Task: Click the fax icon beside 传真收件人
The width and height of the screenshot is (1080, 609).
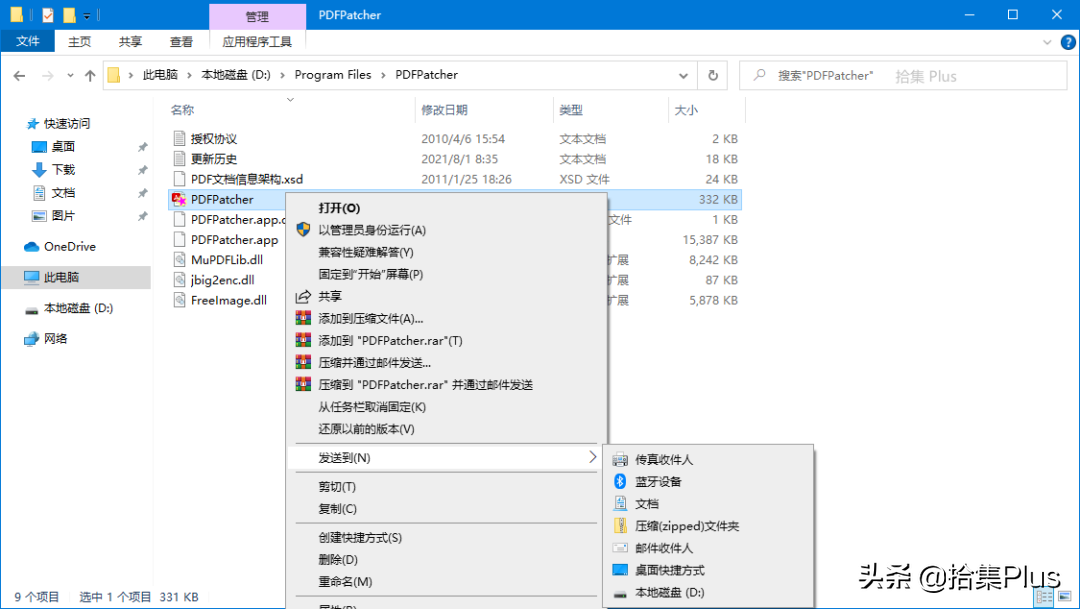Action: coord(620,460)
